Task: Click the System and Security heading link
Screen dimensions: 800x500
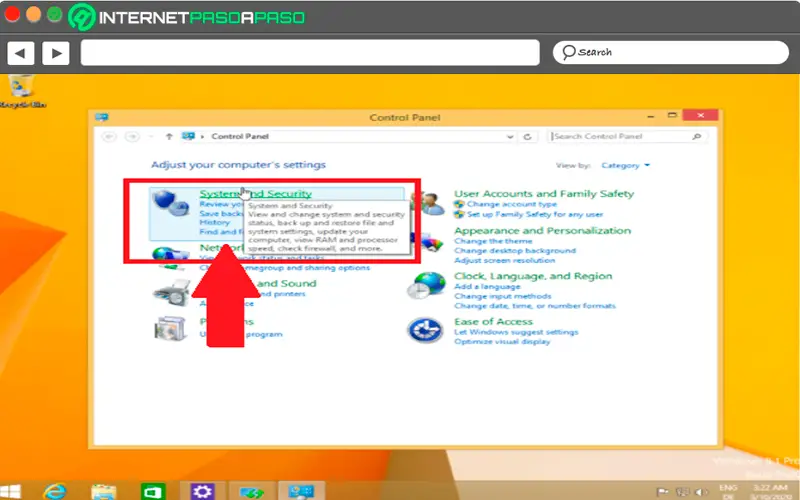Action: click(255, 193)
